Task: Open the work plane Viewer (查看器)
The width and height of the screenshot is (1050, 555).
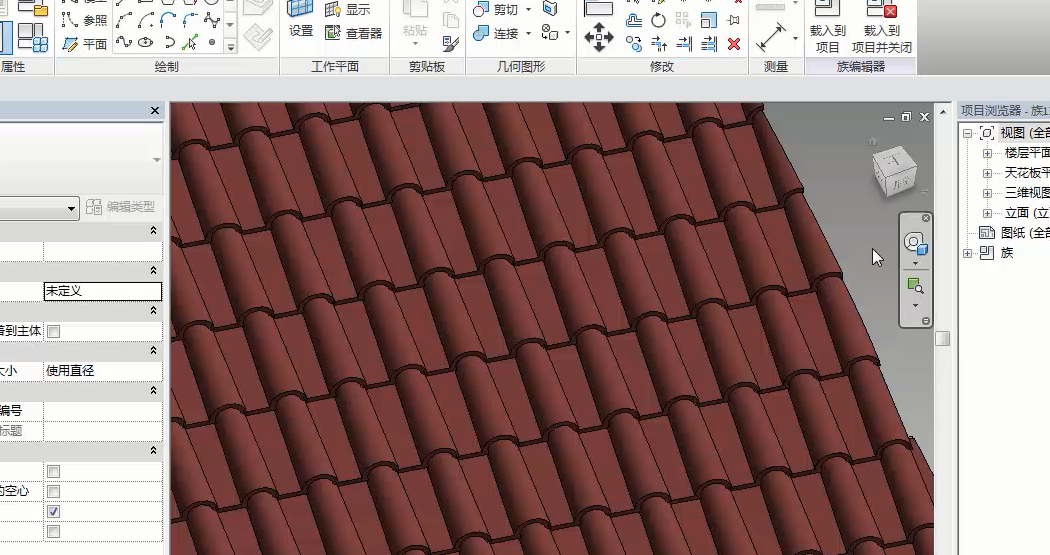Action: 354,33
